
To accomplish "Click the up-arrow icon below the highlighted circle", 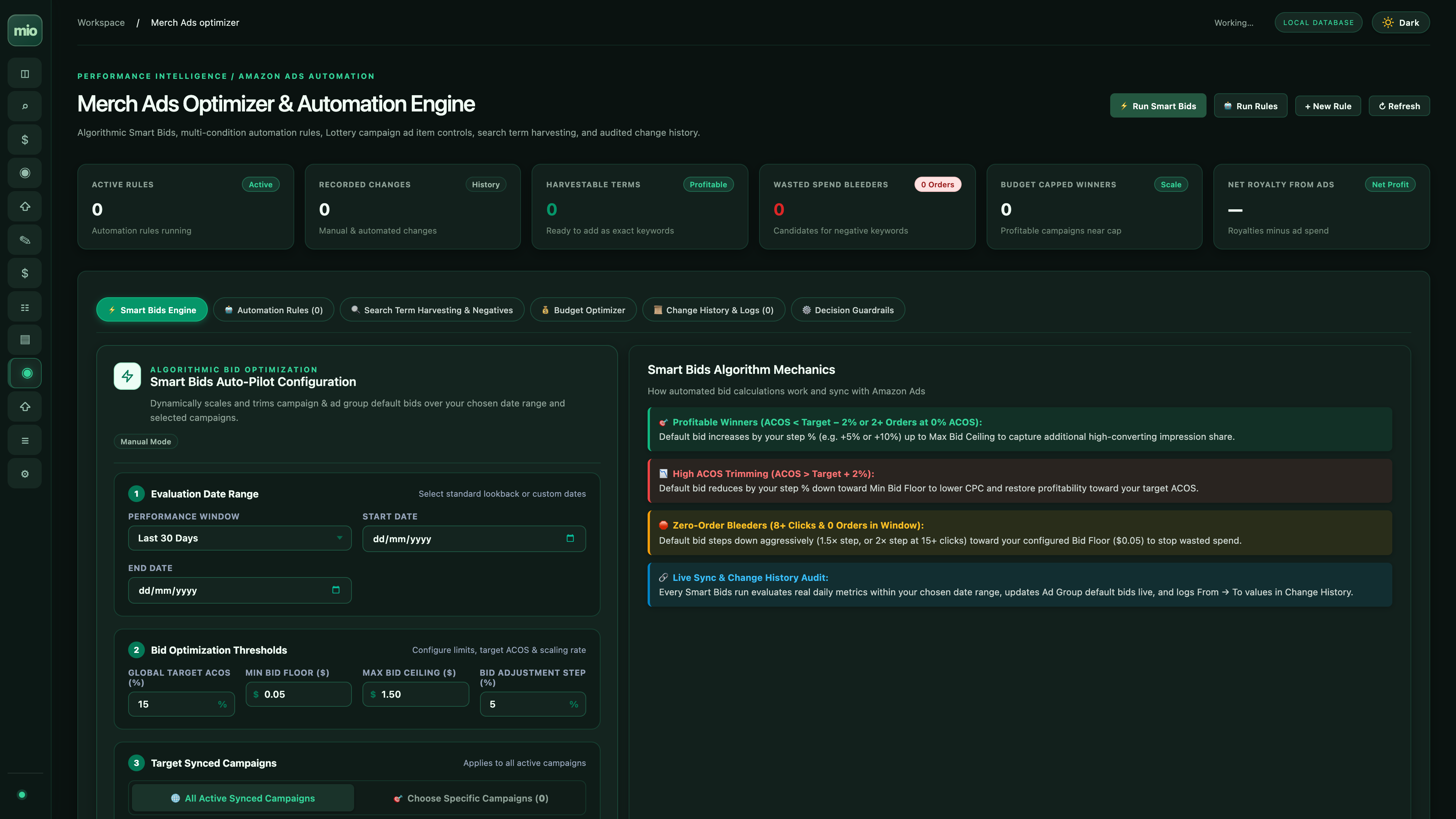I will tap(25, 406).
